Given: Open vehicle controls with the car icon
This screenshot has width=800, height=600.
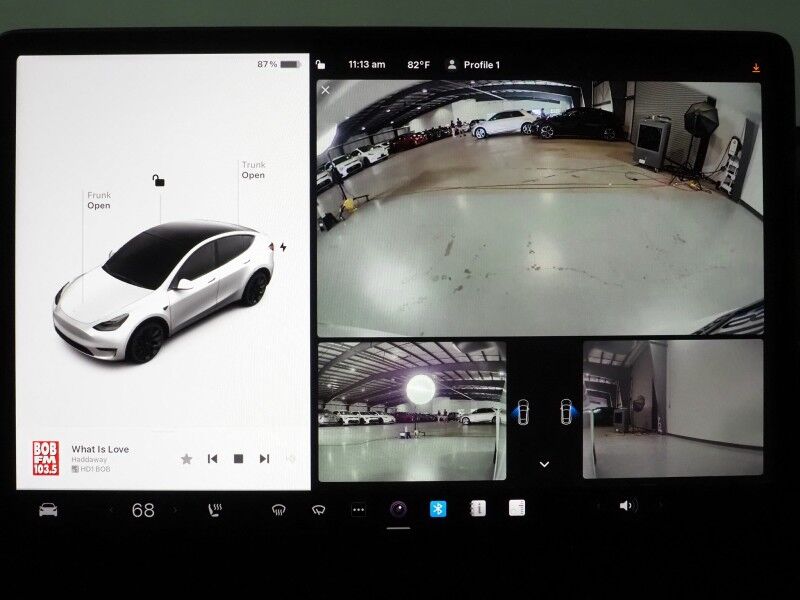Looking at the screenshot, I should coord(48,510).
